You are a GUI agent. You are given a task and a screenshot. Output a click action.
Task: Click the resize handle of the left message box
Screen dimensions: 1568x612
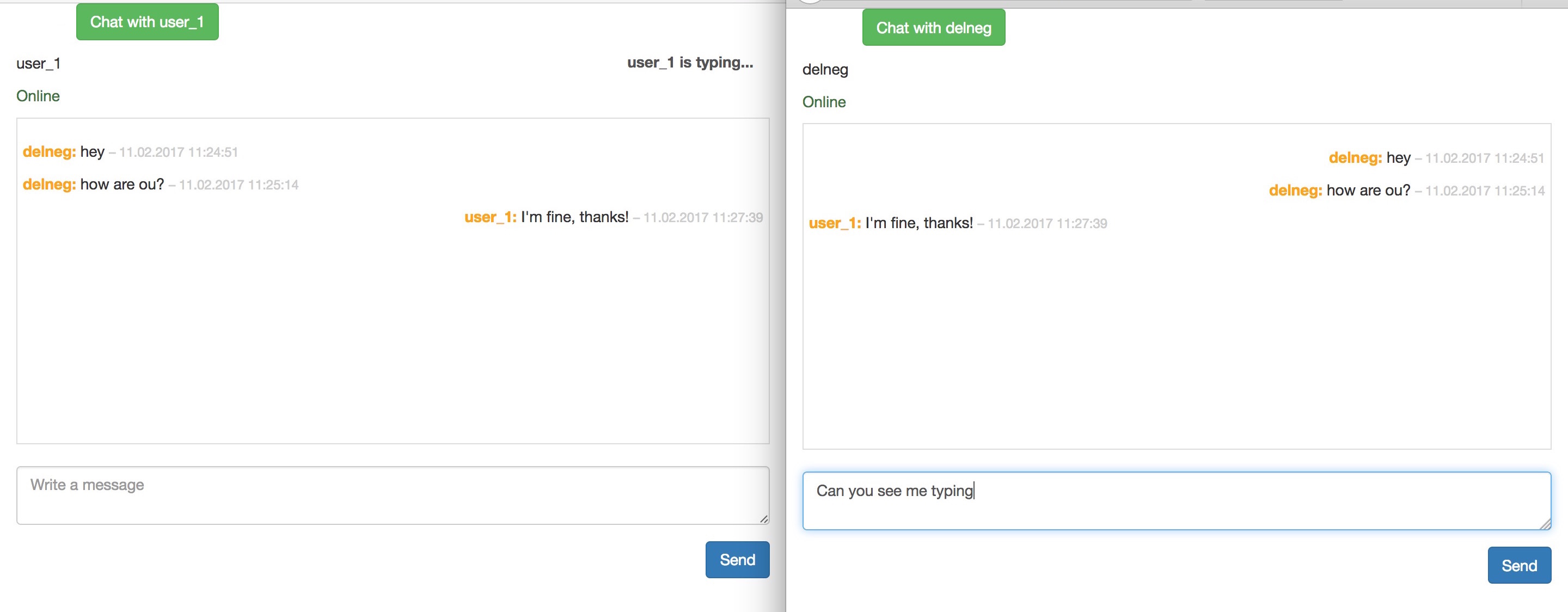click(x=764, y=519)
